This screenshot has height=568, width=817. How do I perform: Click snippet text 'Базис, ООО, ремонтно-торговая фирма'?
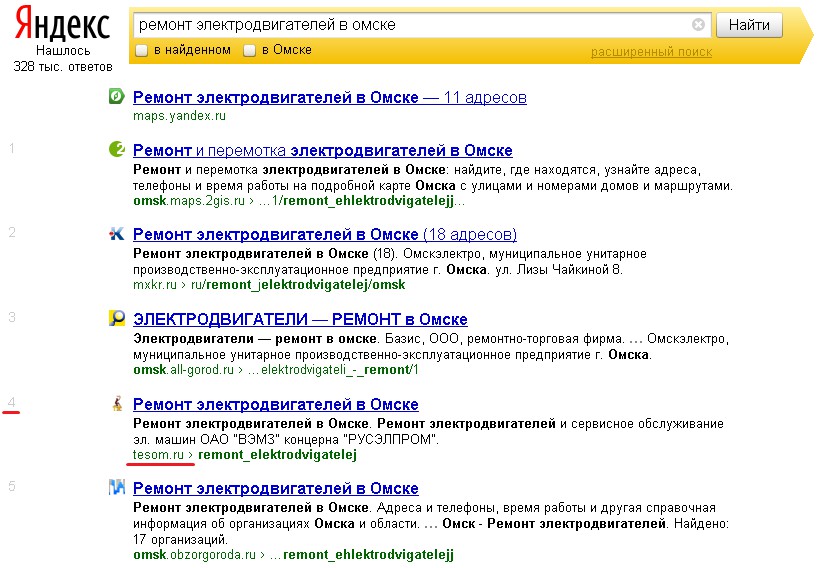pyautogui.click(x=504, y=339)
